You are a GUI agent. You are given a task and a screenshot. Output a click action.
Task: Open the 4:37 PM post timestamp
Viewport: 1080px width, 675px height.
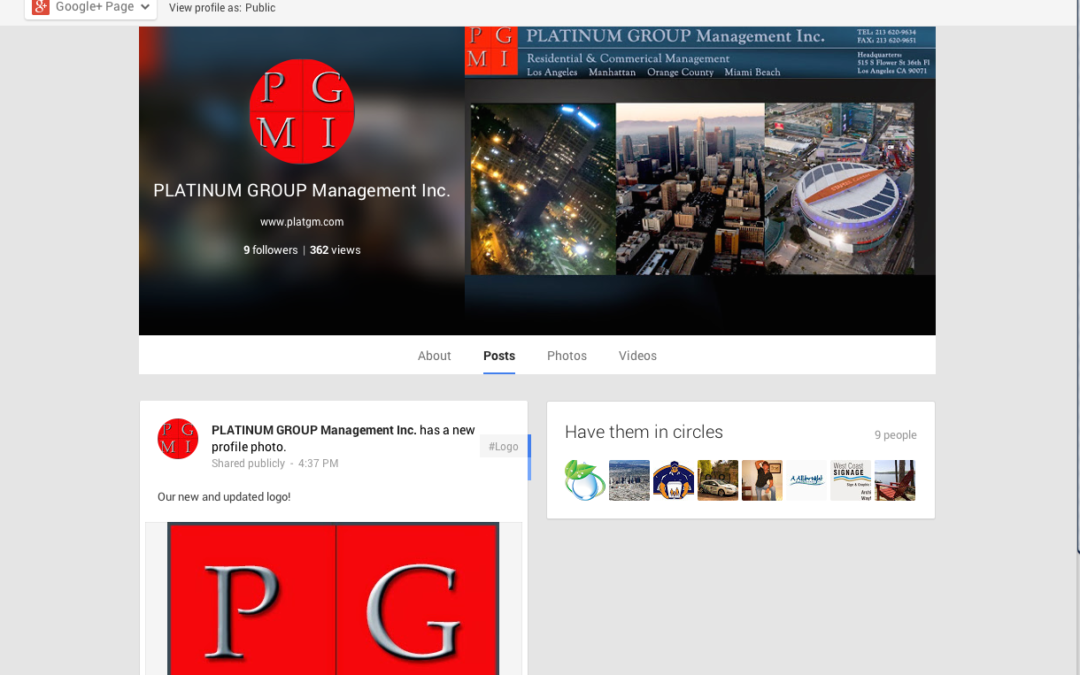(318, 464)
